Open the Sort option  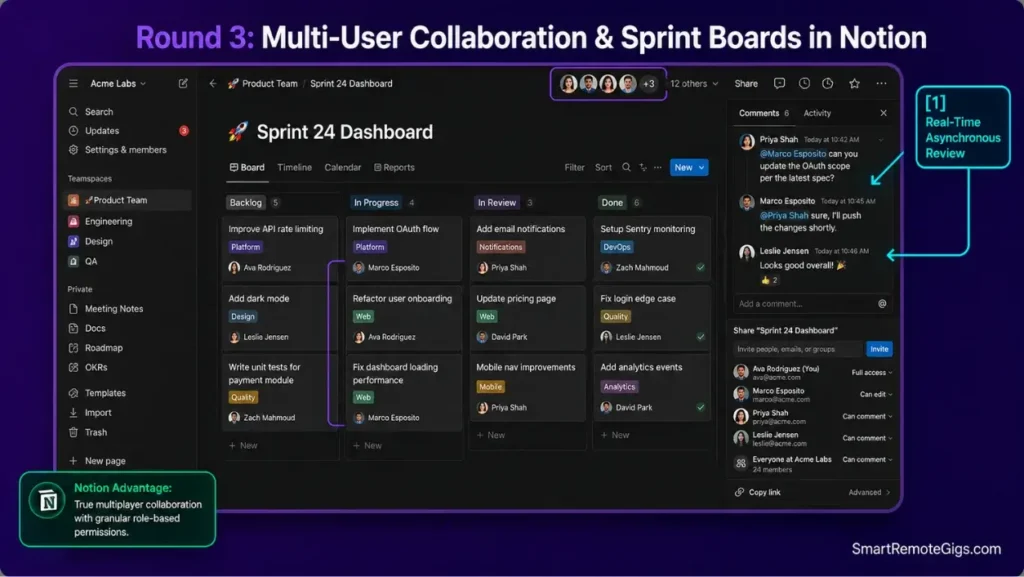click(603, 168)
